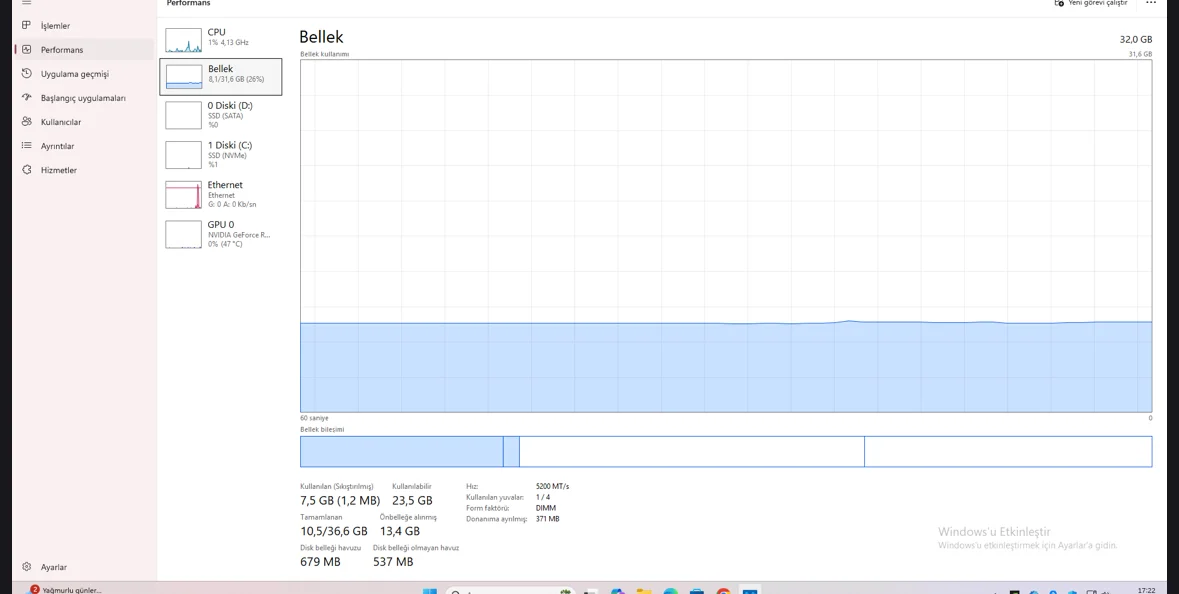Click the Tamamlanan label

pos(321,517)
